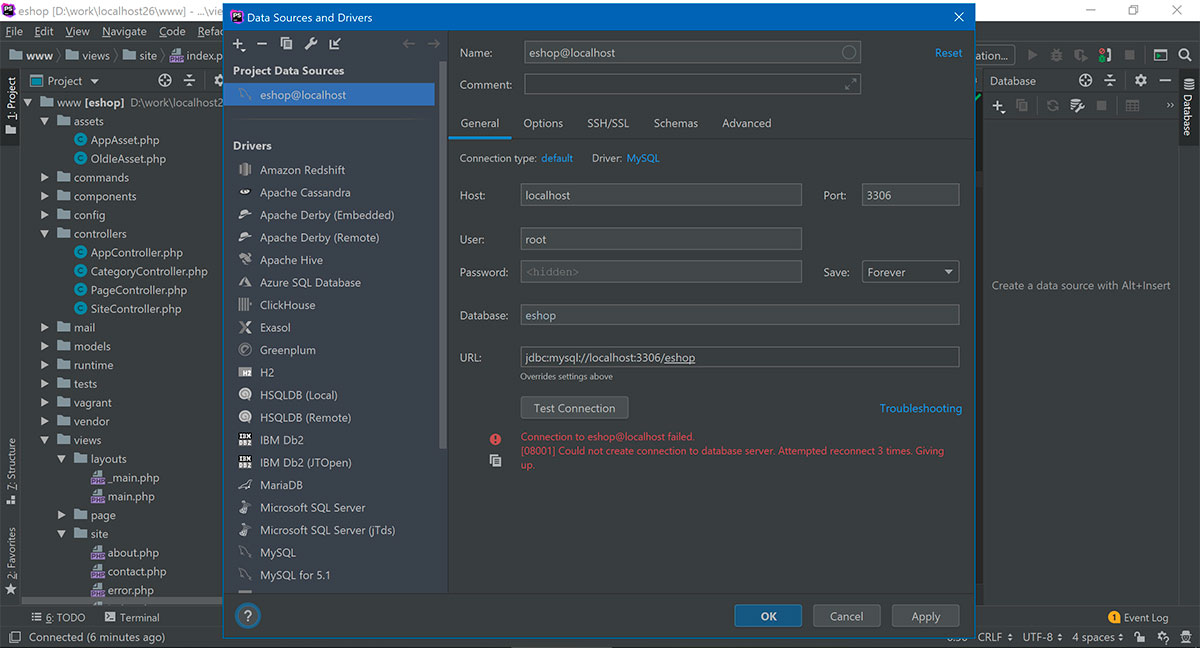Screen dimensions: 1200x648
Task: Switch to the SSH/SSL tab
Action: click(x=608, y=123)
